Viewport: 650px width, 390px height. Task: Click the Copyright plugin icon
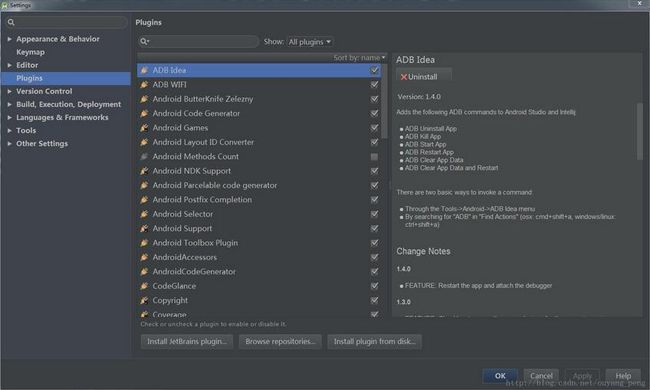(x=144, y=300)
